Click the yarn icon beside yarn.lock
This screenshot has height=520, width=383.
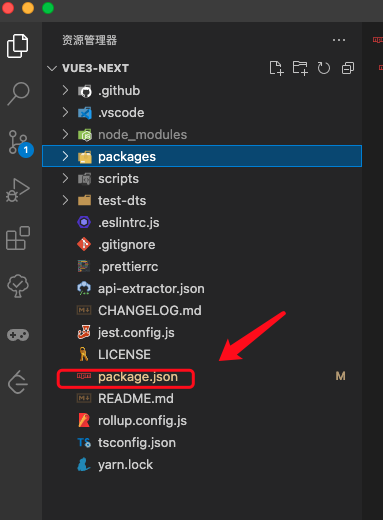point(84,464)
